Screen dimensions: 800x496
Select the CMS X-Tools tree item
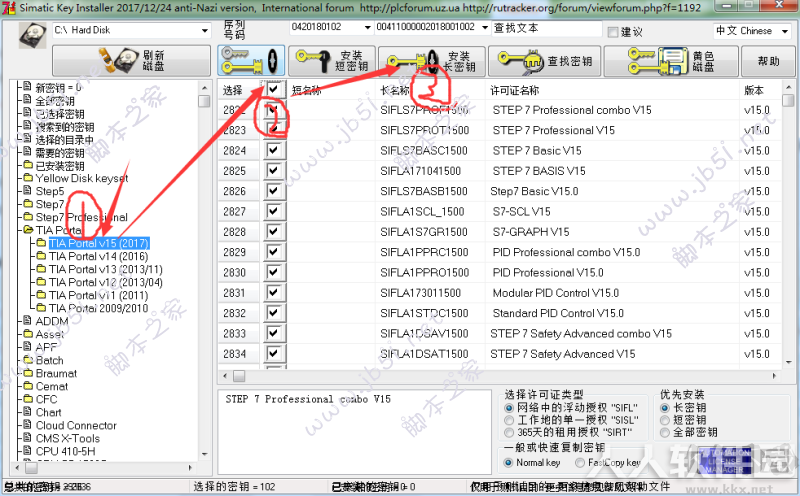pyautogui.click(x=68, y=438)
